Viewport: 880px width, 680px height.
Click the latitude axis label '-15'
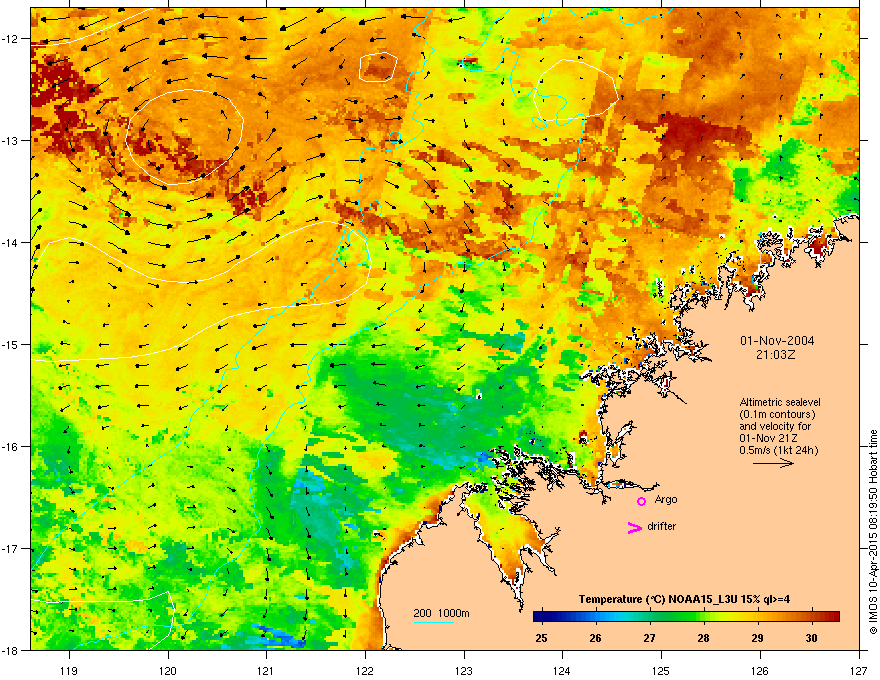10,344
